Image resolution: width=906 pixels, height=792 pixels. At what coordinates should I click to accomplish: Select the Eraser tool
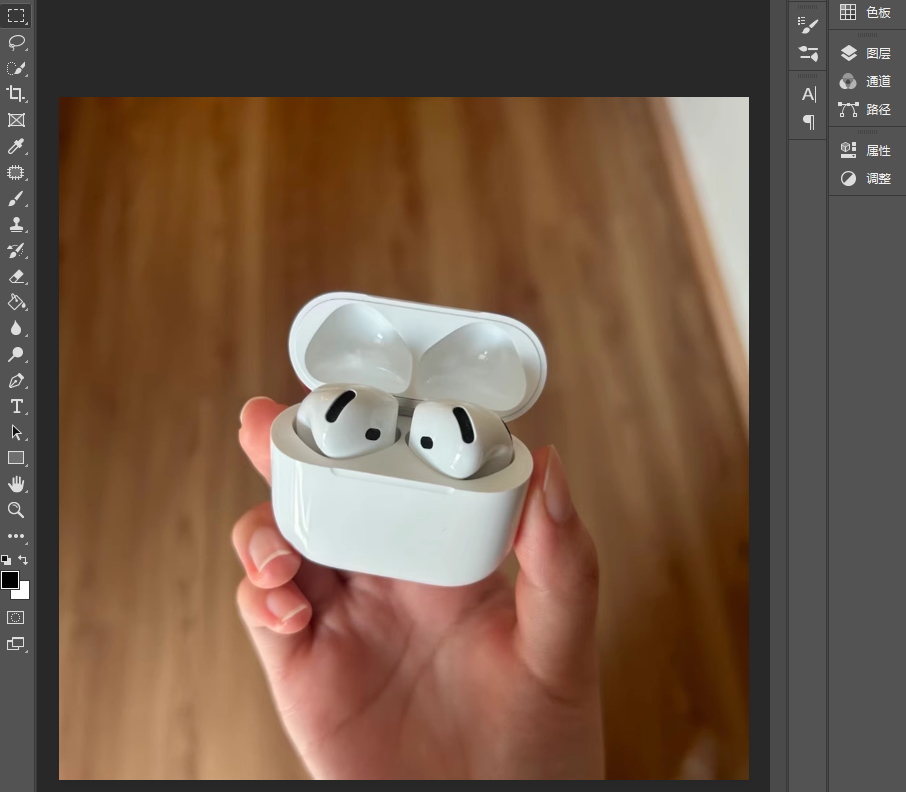(16, 276)
